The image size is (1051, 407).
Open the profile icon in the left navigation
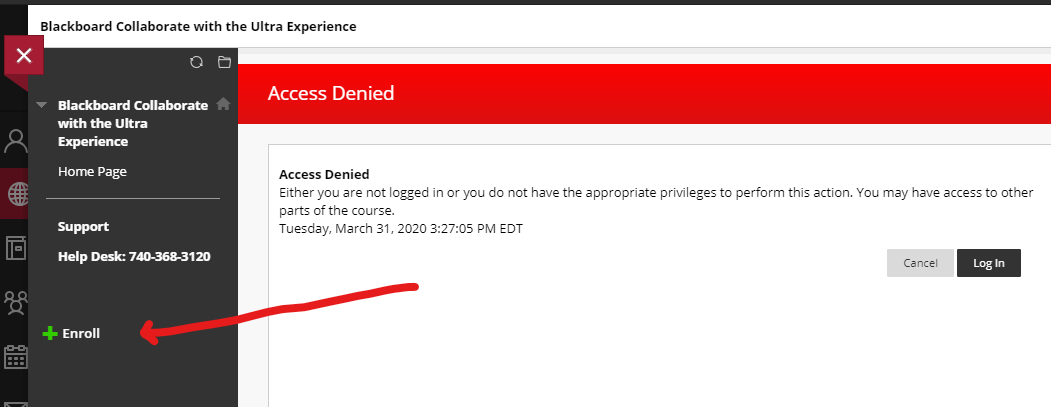[15, 140]
